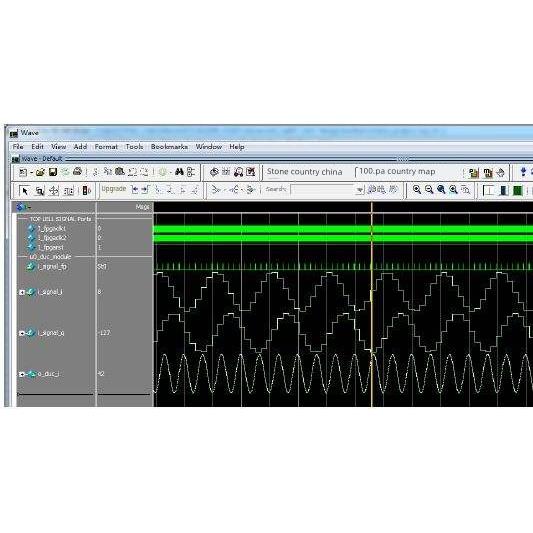533x533 pixels.
Task: Click the Zoom Full dark magnifier icon
Action: click(x=441, y=189)
